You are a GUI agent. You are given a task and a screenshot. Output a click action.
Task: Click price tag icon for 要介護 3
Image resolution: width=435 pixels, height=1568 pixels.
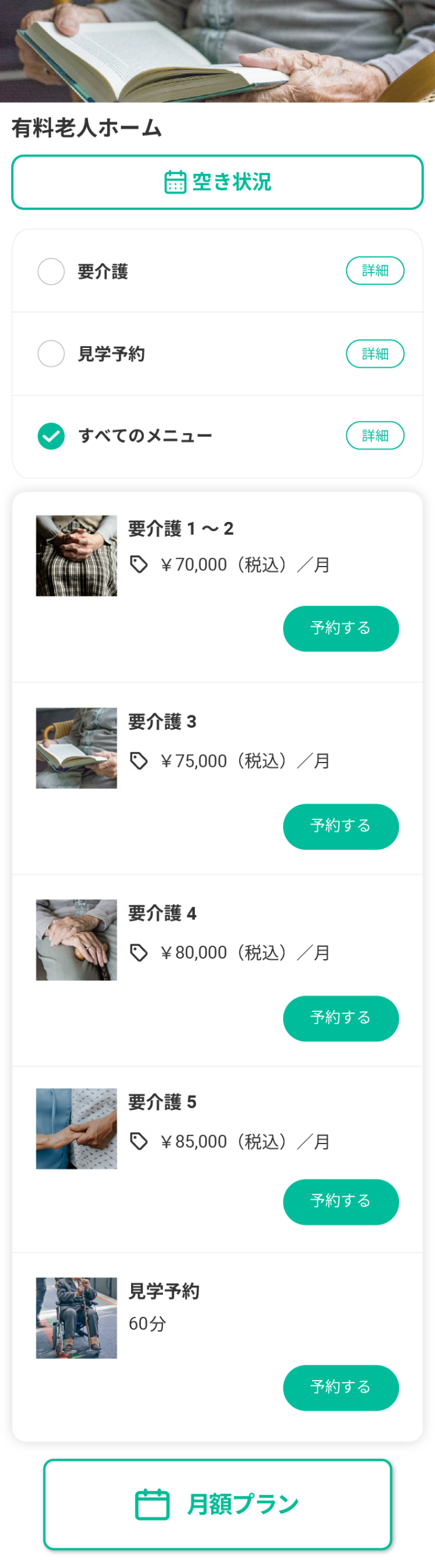pyautogui.click(x=139, y=760)
